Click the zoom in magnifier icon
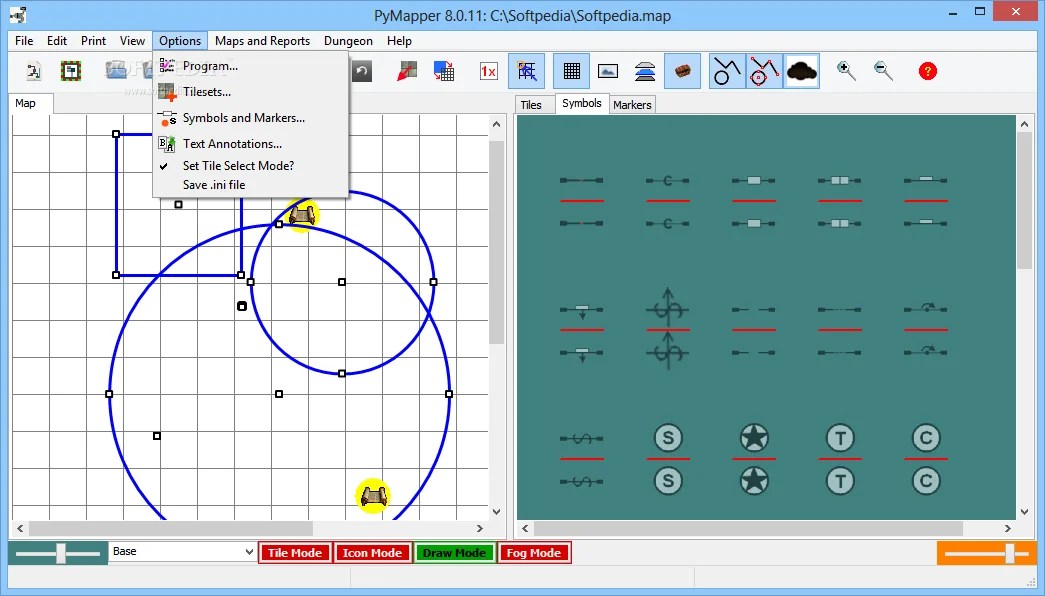Screen dimensions: 1045x596 [x=846, y=71]
